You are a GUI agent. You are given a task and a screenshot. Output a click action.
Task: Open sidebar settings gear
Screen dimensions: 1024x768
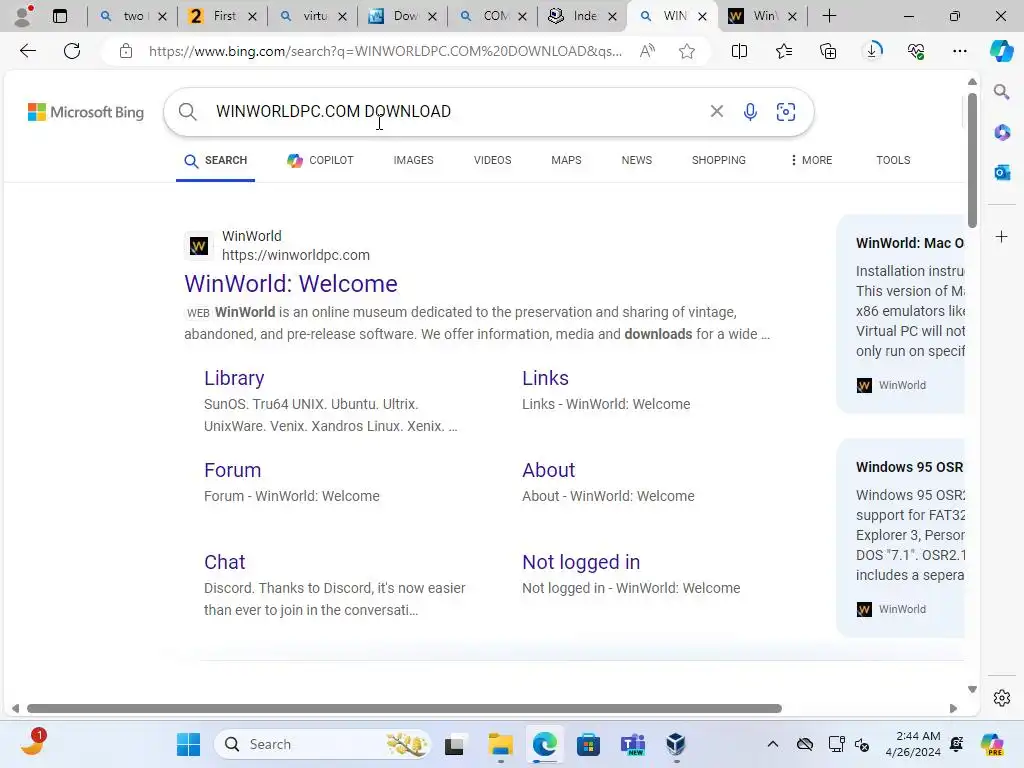(x=1002, y=698)
